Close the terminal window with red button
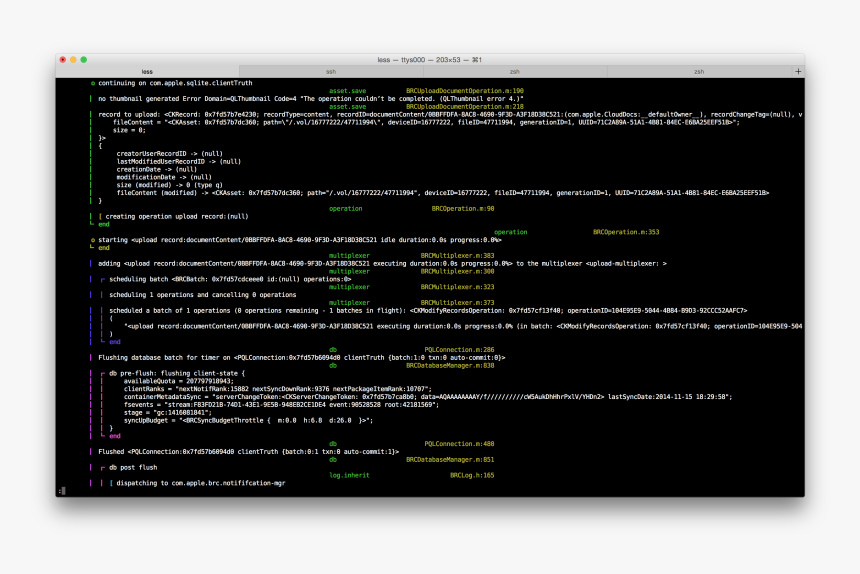 click(63, 60)
